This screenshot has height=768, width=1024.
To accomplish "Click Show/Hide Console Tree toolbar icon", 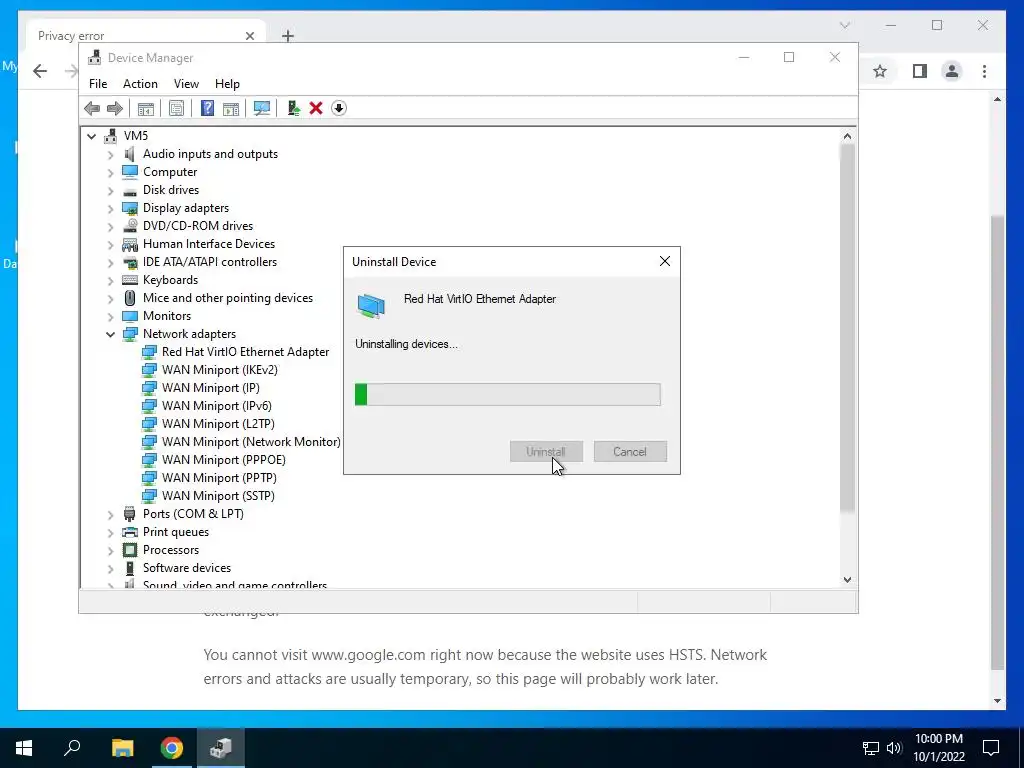I will click(x=146, y=108).
